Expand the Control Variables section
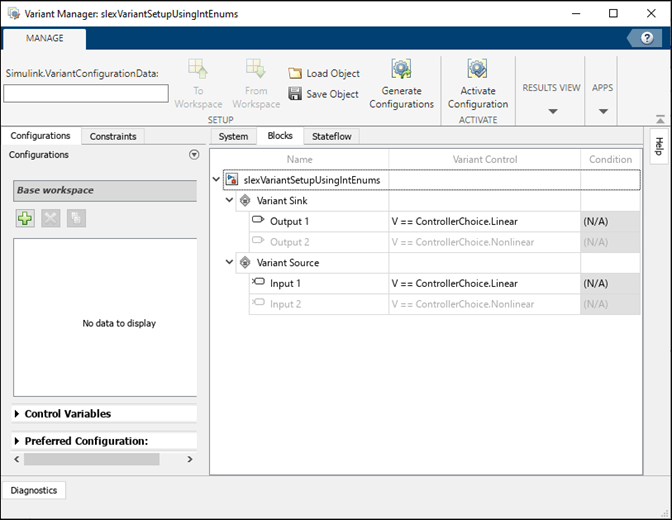 18,414
